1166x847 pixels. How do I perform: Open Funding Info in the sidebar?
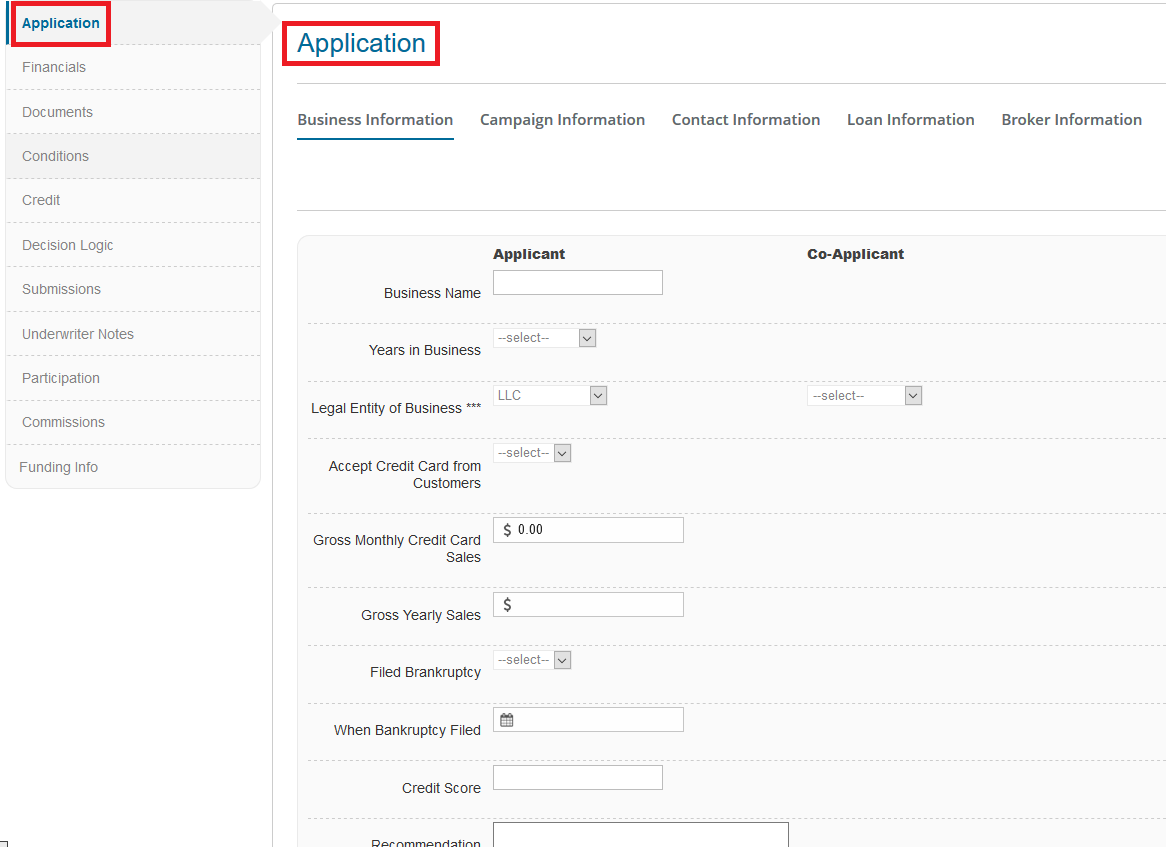coord(58,467)
